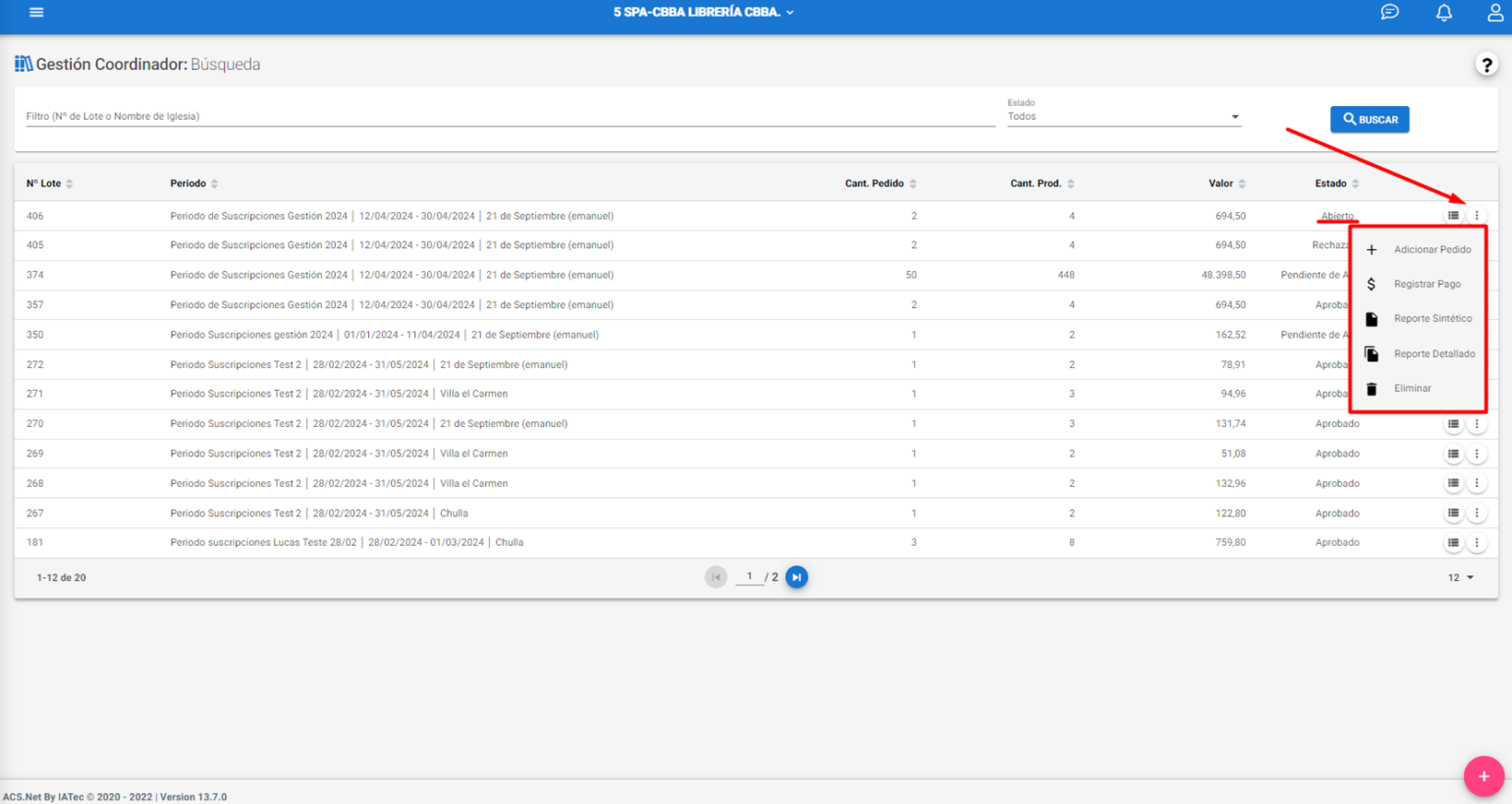Click period text of lote 350 row
Screen dimensions: 1512x804
385,335
